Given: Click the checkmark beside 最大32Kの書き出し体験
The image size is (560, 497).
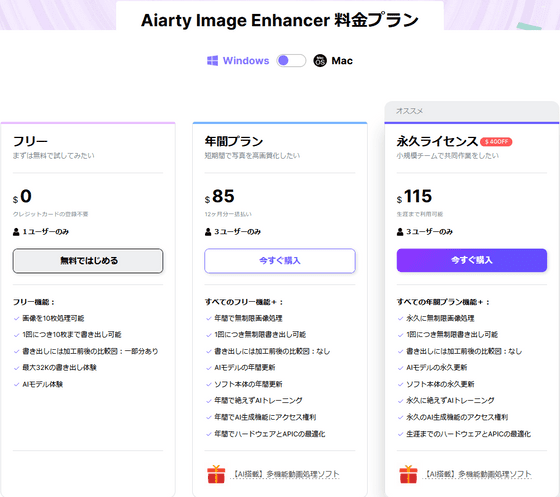Looking at the screenshot, I should [x=16, y=368].
